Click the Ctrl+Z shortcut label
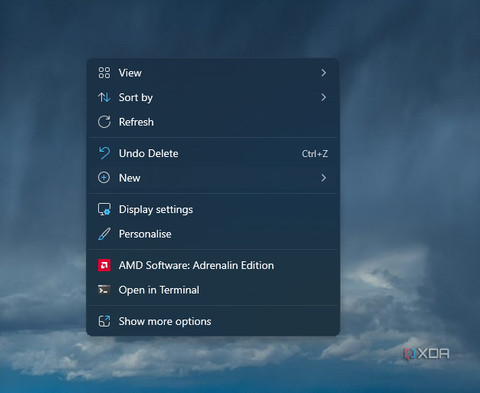Screen dimensions: 480x393 click(x=315, y=154)
